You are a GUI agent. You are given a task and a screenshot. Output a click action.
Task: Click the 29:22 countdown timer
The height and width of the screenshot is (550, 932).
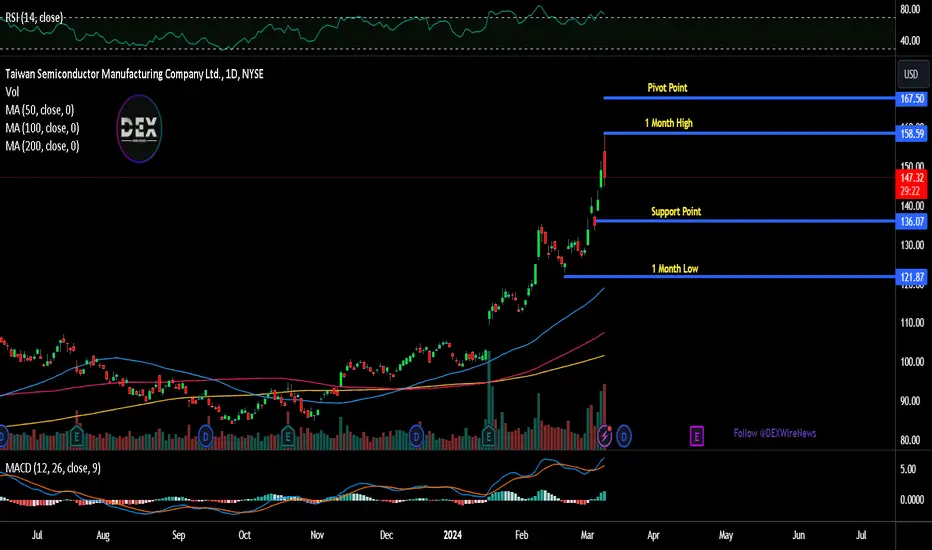click(x=911, y=191)
